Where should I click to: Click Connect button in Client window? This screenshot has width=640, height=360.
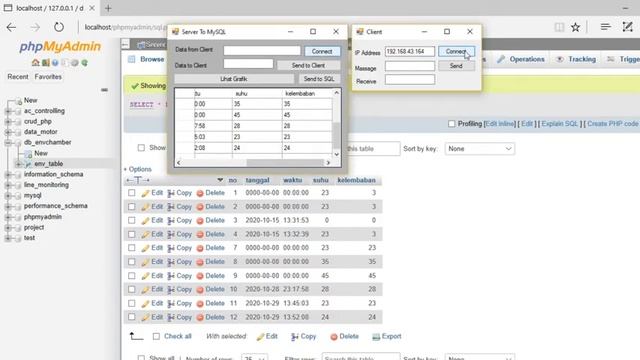[456, 51]
